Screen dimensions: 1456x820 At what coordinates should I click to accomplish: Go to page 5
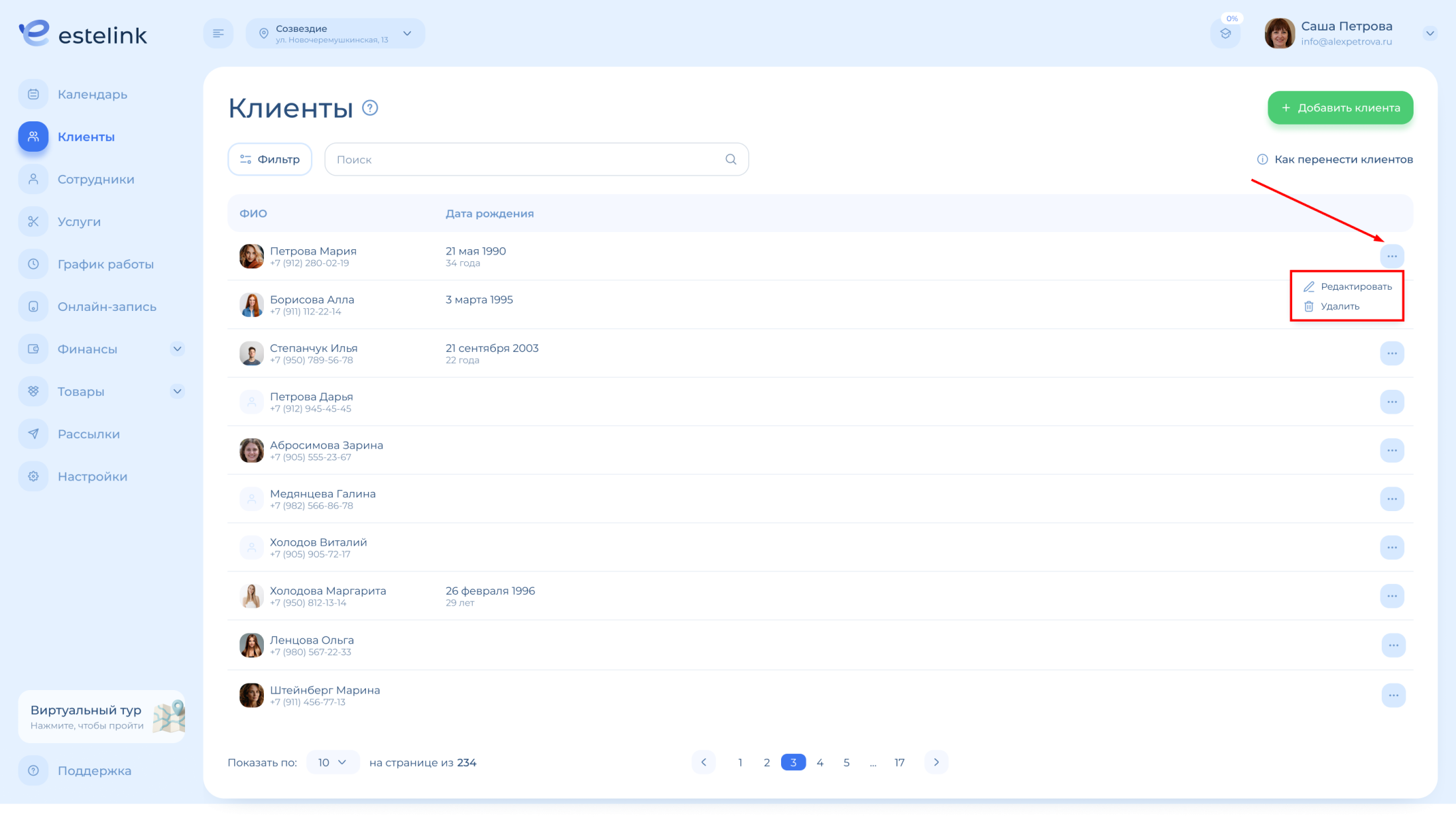(x=847, y=762)
